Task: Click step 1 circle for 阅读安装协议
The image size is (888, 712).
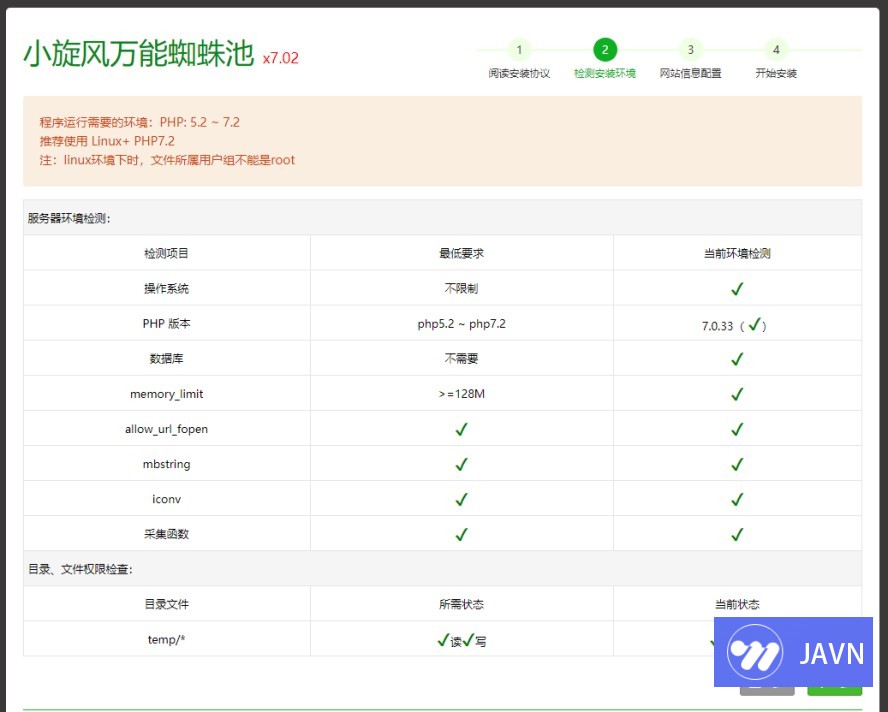Action: pos(519,50)
